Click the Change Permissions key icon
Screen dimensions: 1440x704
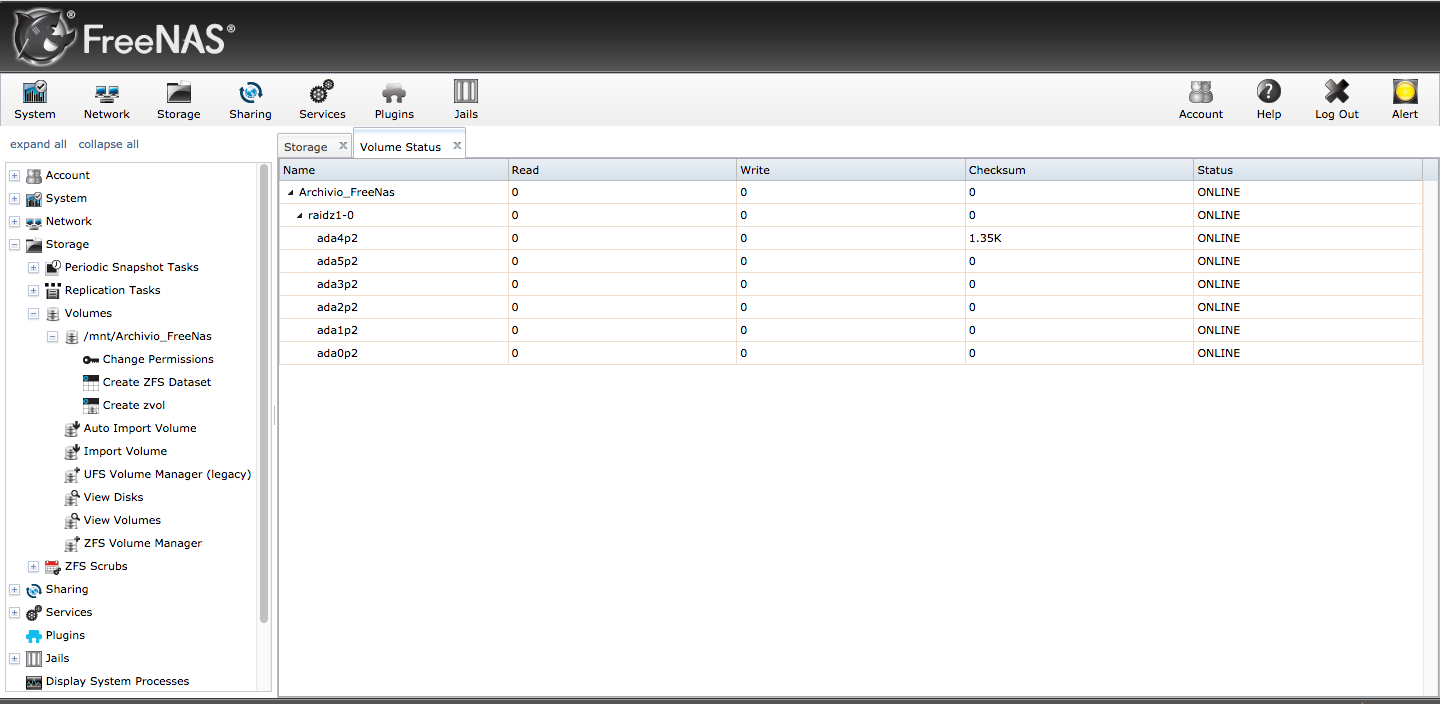pos(91,360)
